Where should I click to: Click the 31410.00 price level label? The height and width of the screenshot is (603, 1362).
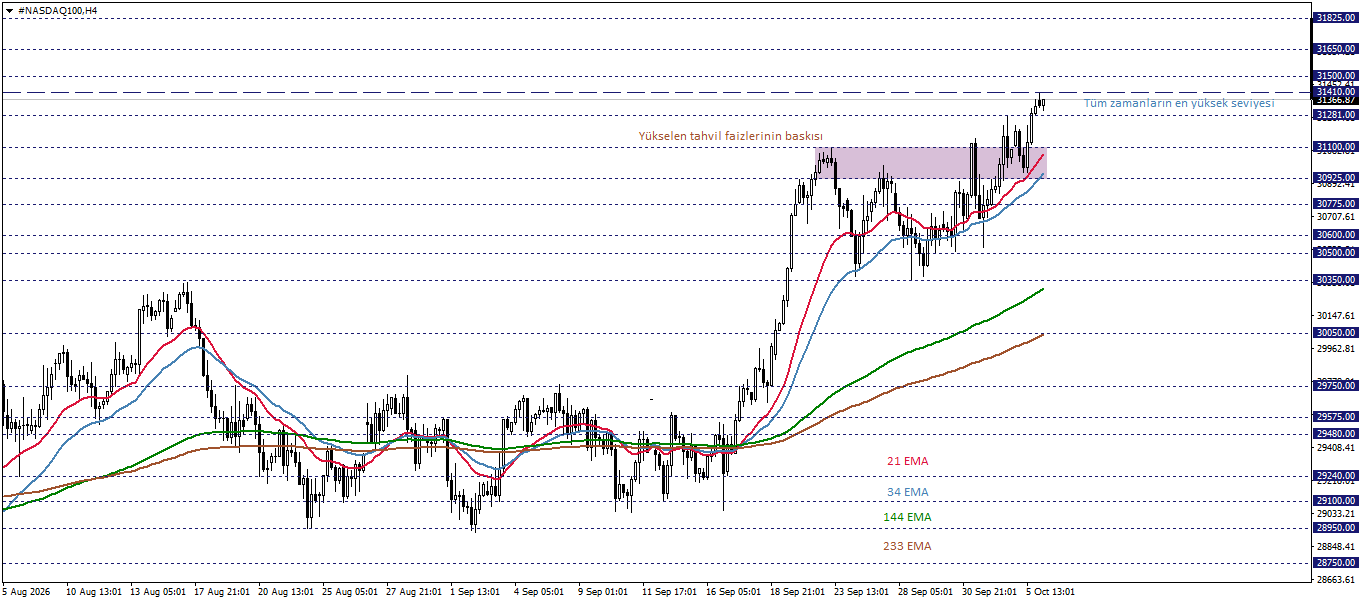click(1335, 91)
